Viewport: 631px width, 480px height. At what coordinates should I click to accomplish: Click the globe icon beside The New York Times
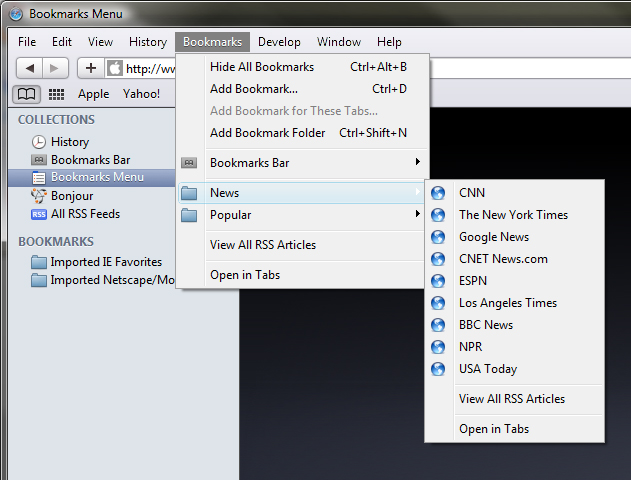[438, 215]
